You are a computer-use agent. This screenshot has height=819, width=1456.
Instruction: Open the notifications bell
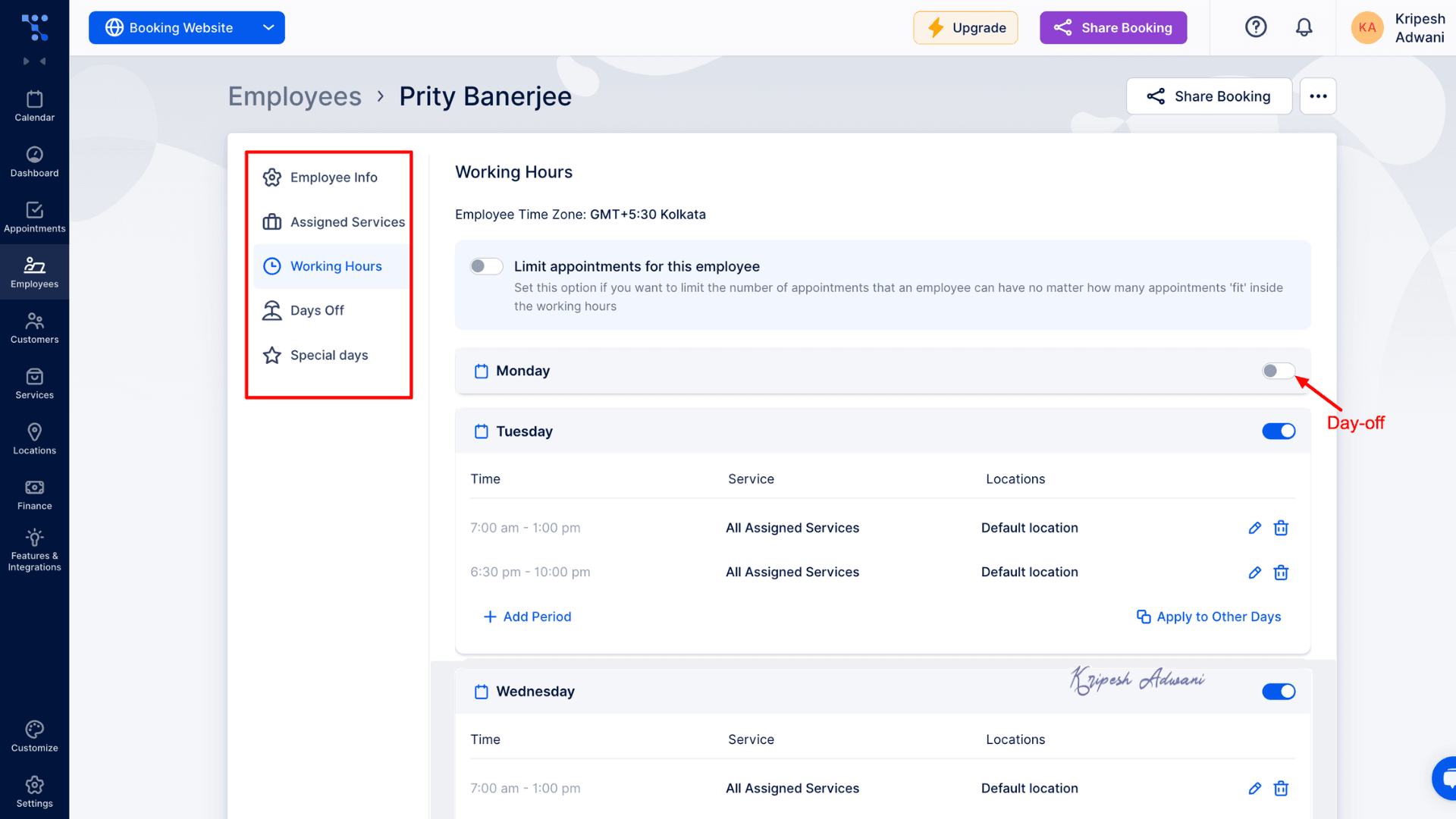[x=1304, y=27]
